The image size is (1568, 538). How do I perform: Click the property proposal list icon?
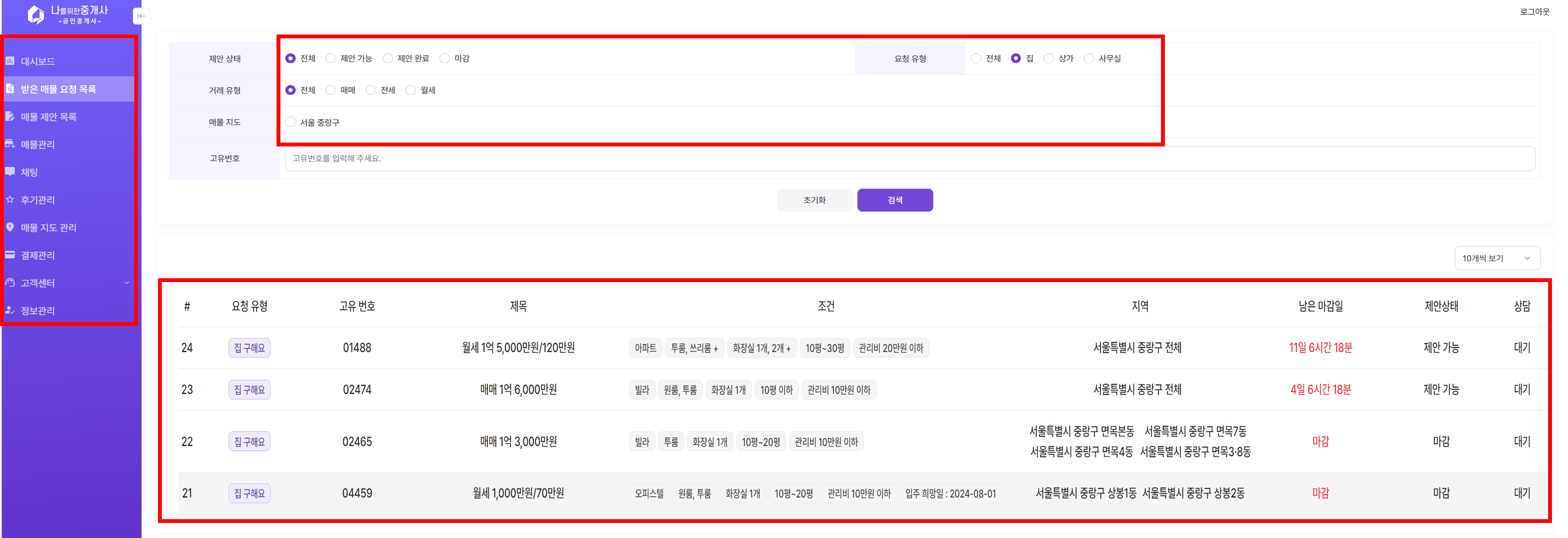(10, 116)
